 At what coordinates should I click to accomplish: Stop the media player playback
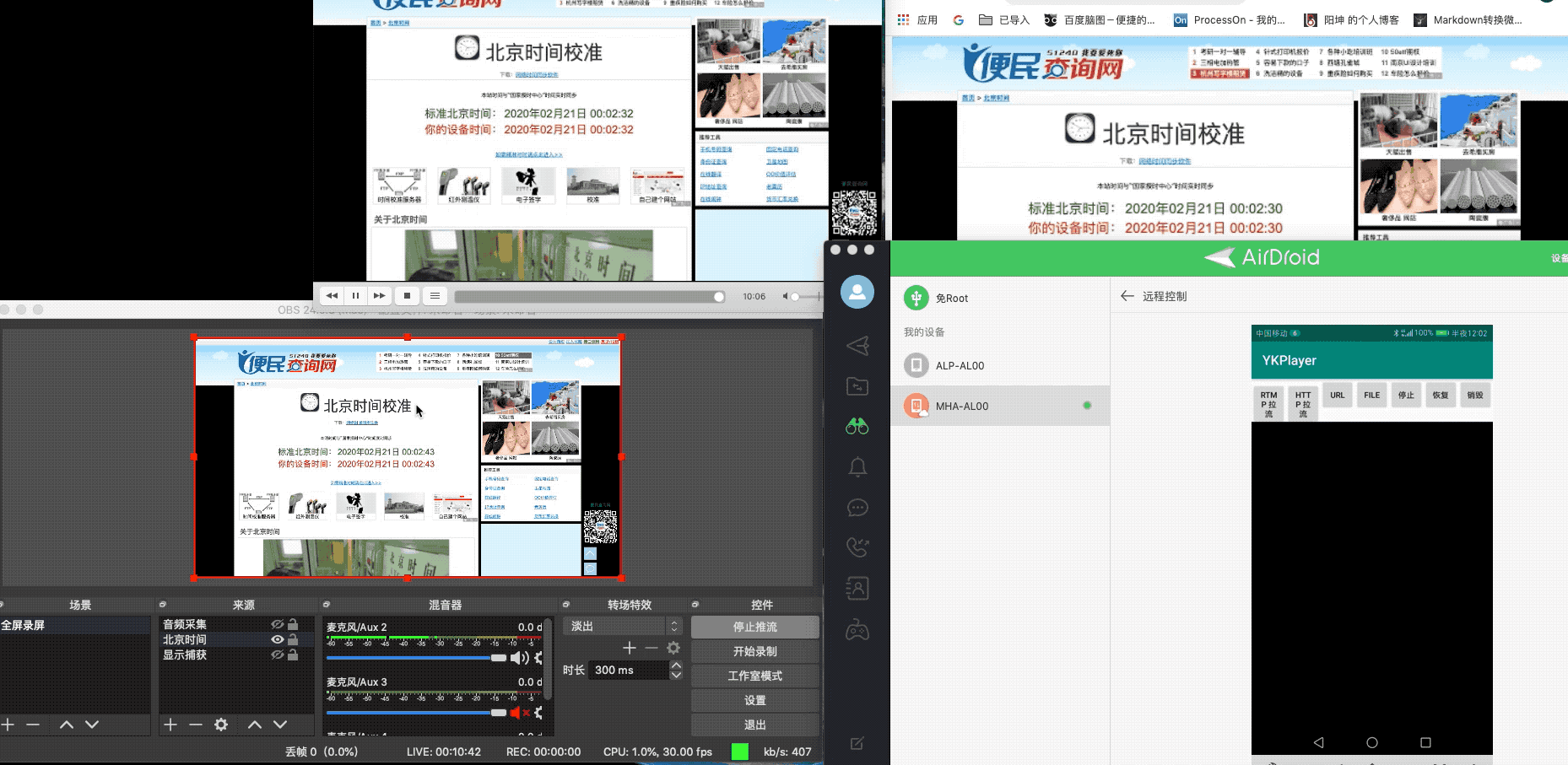coord(407,295)
